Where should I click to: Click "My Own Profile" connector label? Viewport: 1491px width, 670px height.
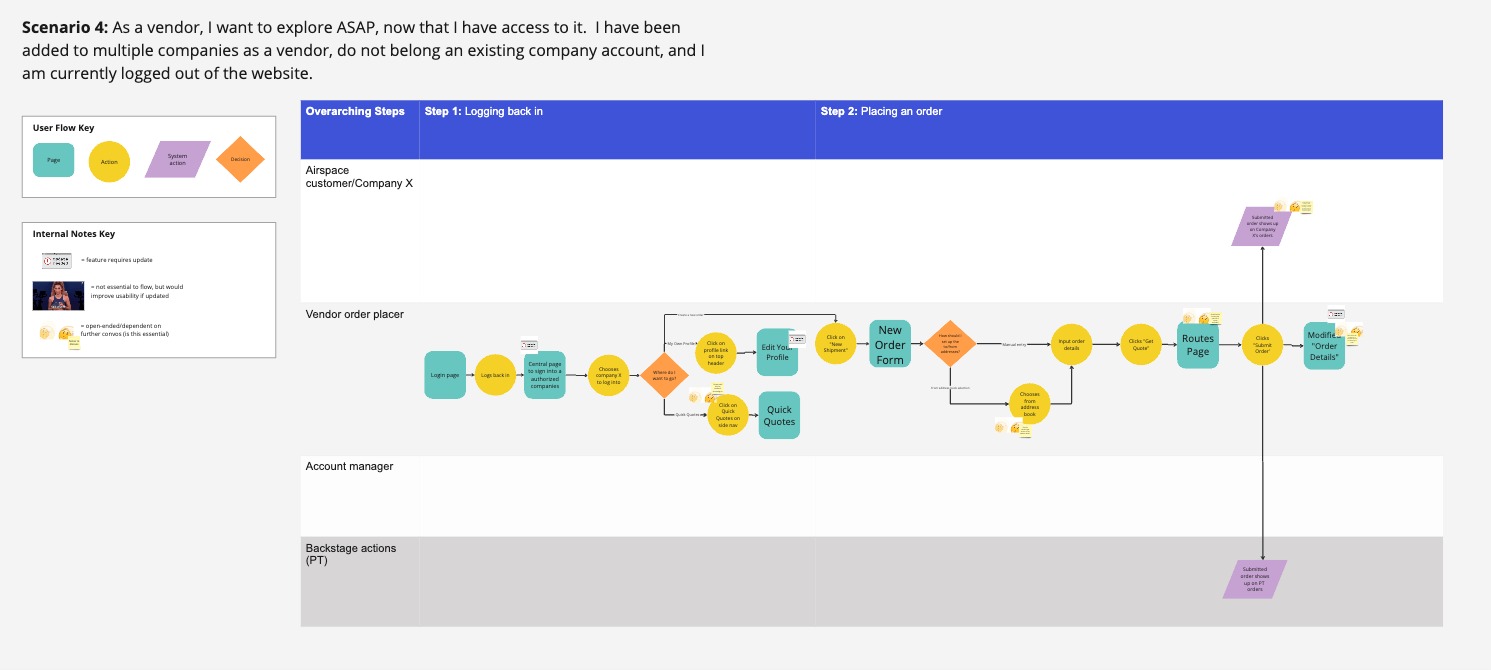point(682,343)
